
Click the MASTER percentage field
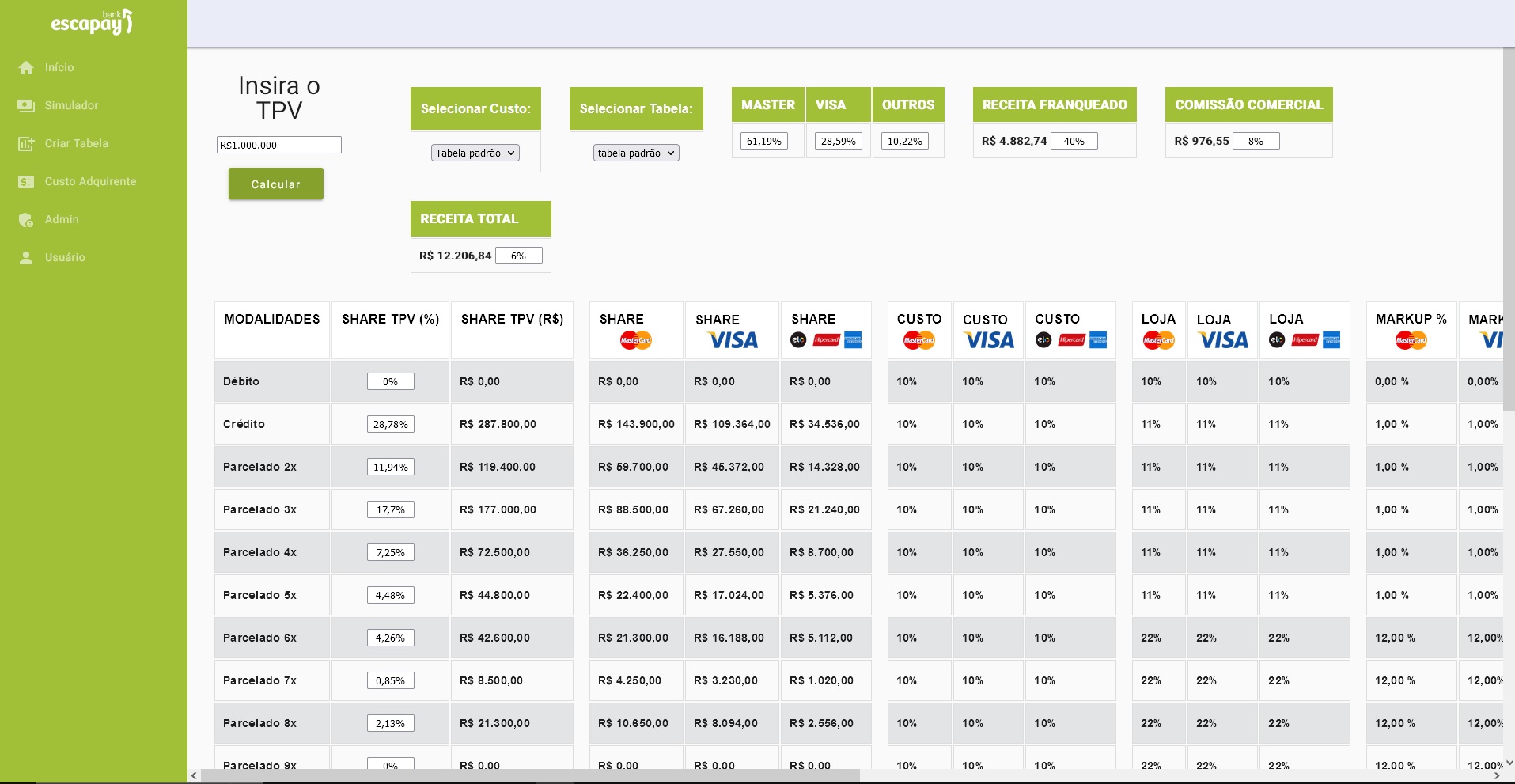763,141
